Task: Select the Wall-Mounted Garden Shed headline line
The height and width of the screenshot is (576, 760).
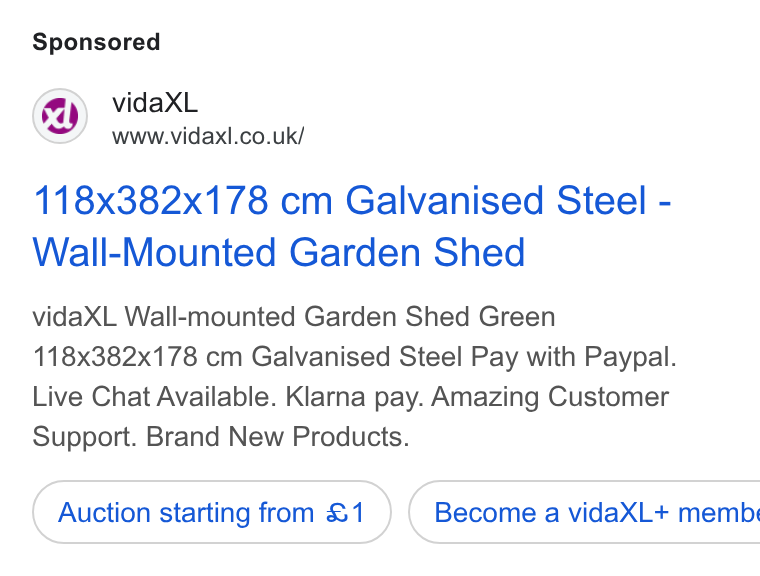Action: pyautogui.click(x=279, y=253)
